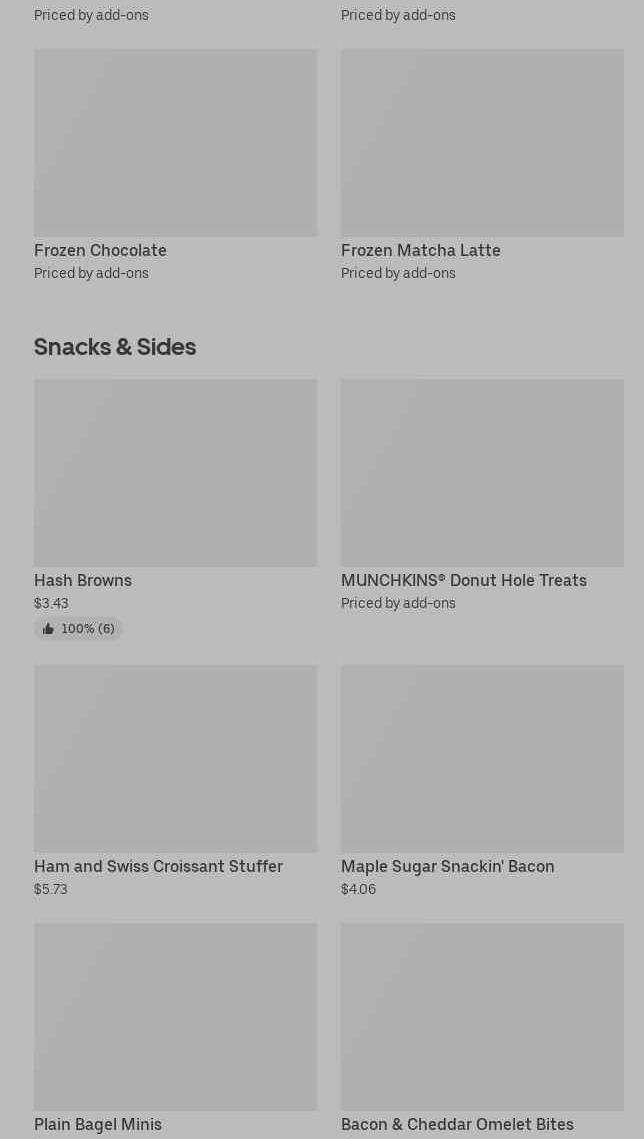This screenshot has width=644, height=1139.
Task: Click the Snacks & Sides section heading
Action: [115, 346]
